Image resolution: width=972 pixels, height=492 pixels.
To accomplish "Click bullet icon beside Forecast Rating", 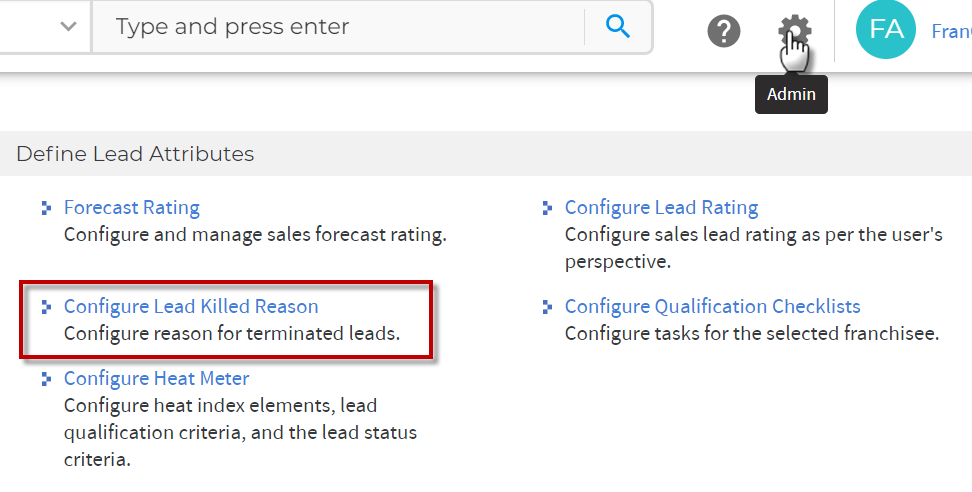I will click(46, 208).
